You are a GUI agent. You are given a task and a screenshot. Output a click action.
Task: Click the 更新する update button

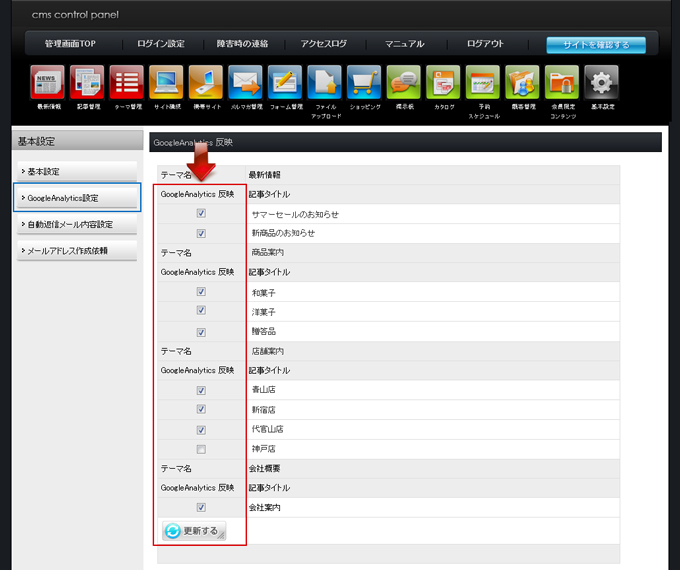pos(194,531)
